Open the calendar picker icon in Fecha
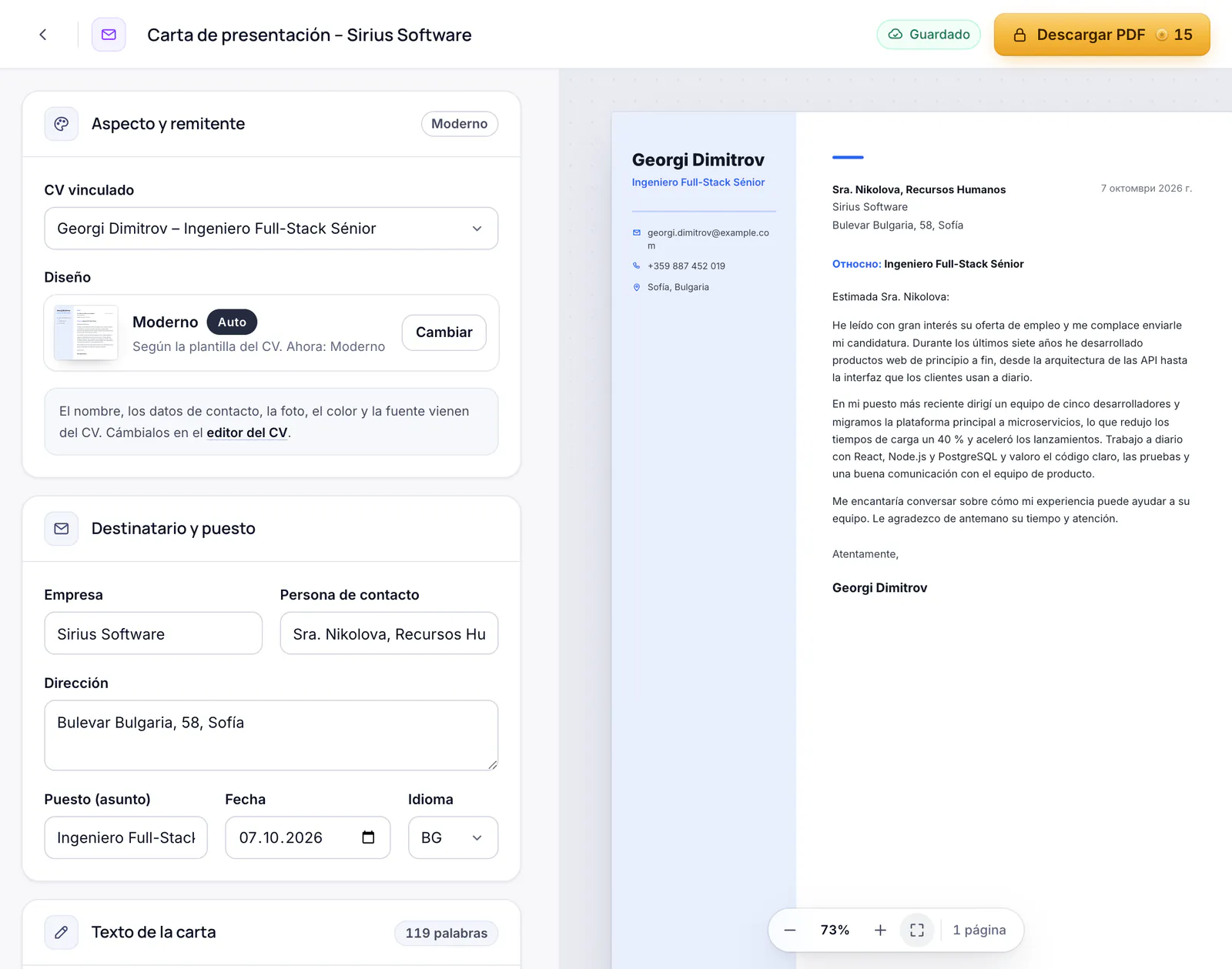This screenshot has height=969, width=1232. (368, 837)
